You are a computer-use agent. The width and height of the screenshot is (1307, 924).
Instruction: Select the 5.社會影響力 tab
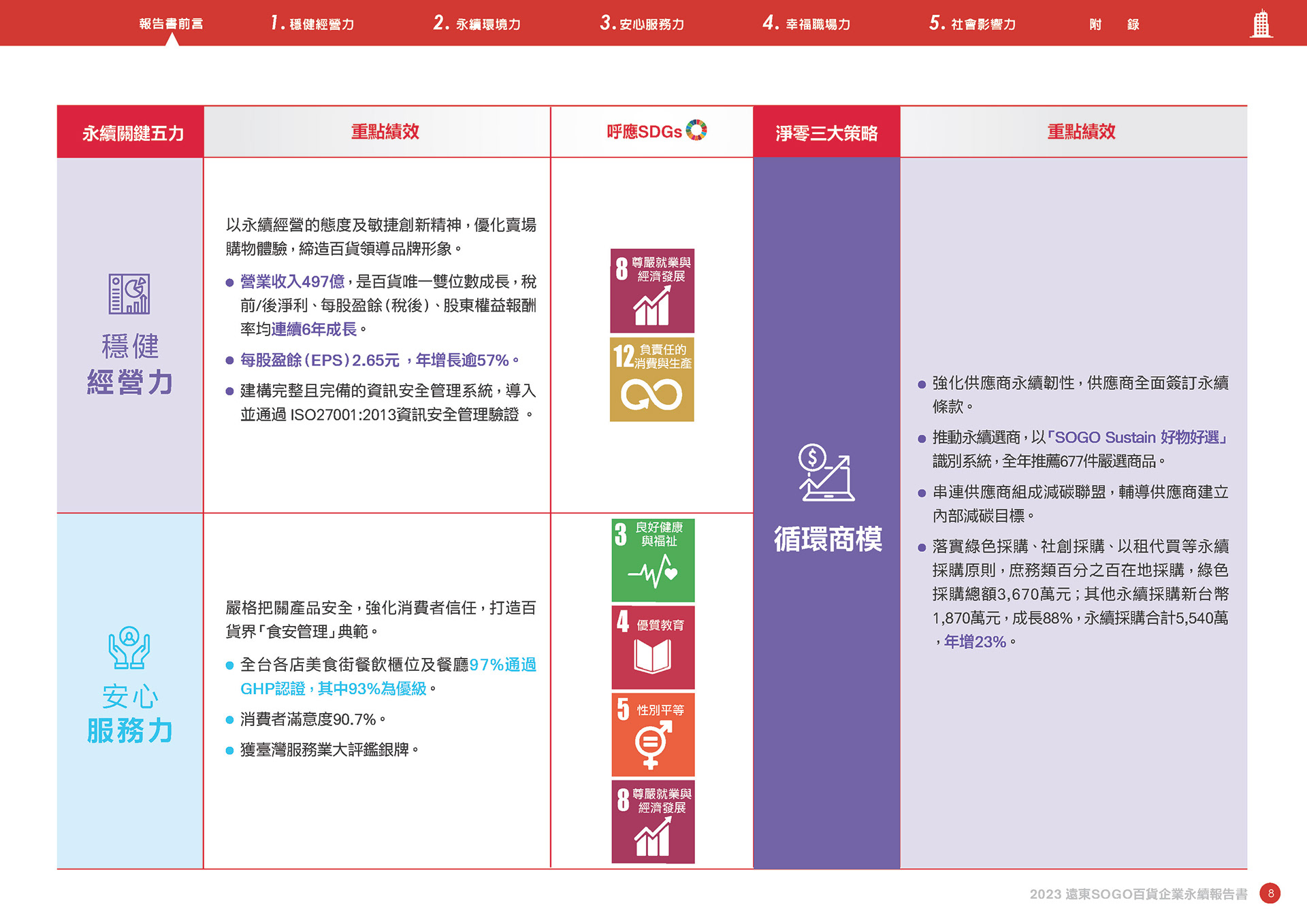[x=973, y=24]
